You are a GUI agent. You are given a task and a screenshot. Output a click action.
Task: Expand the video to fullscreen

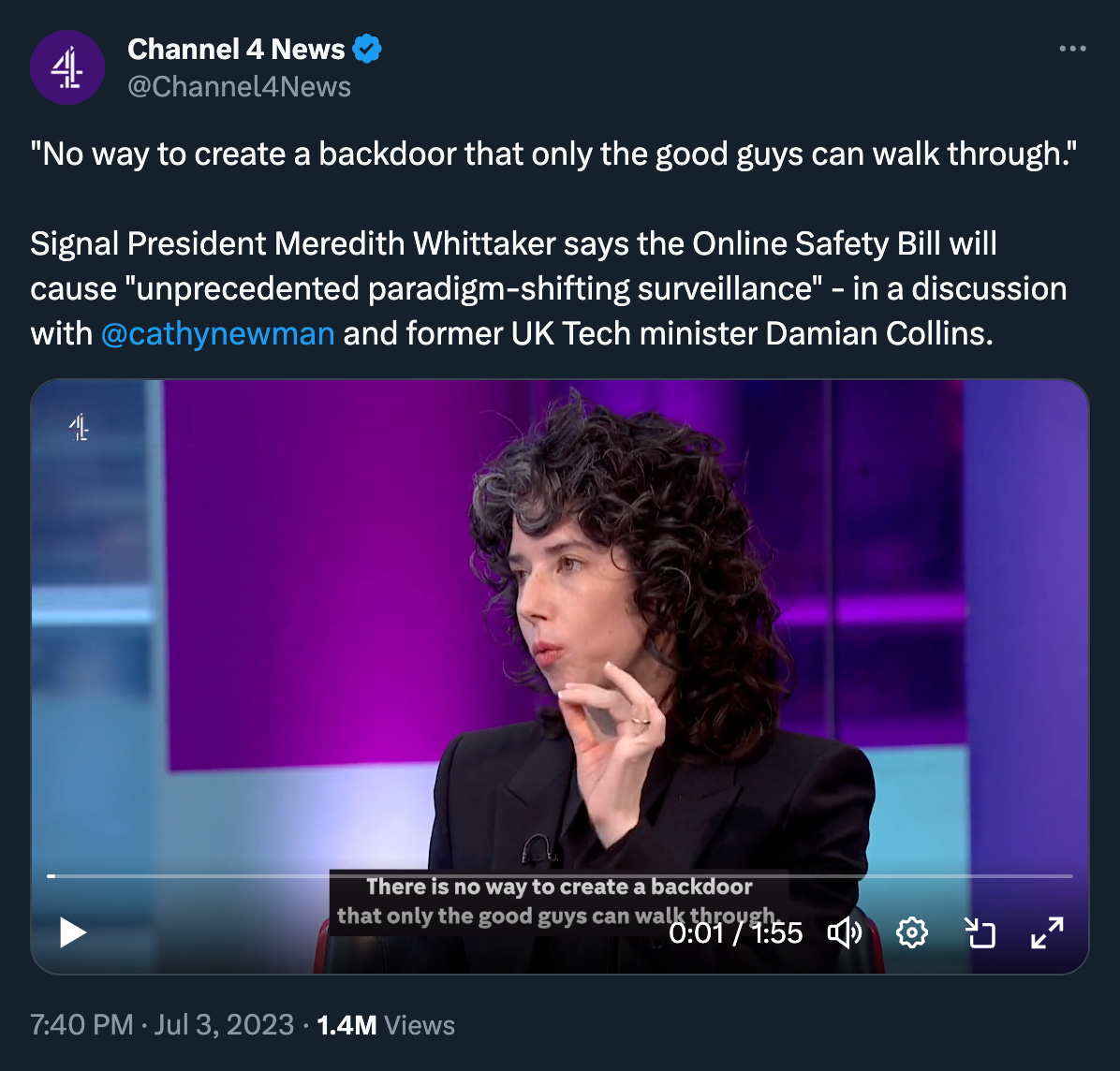1048,932
